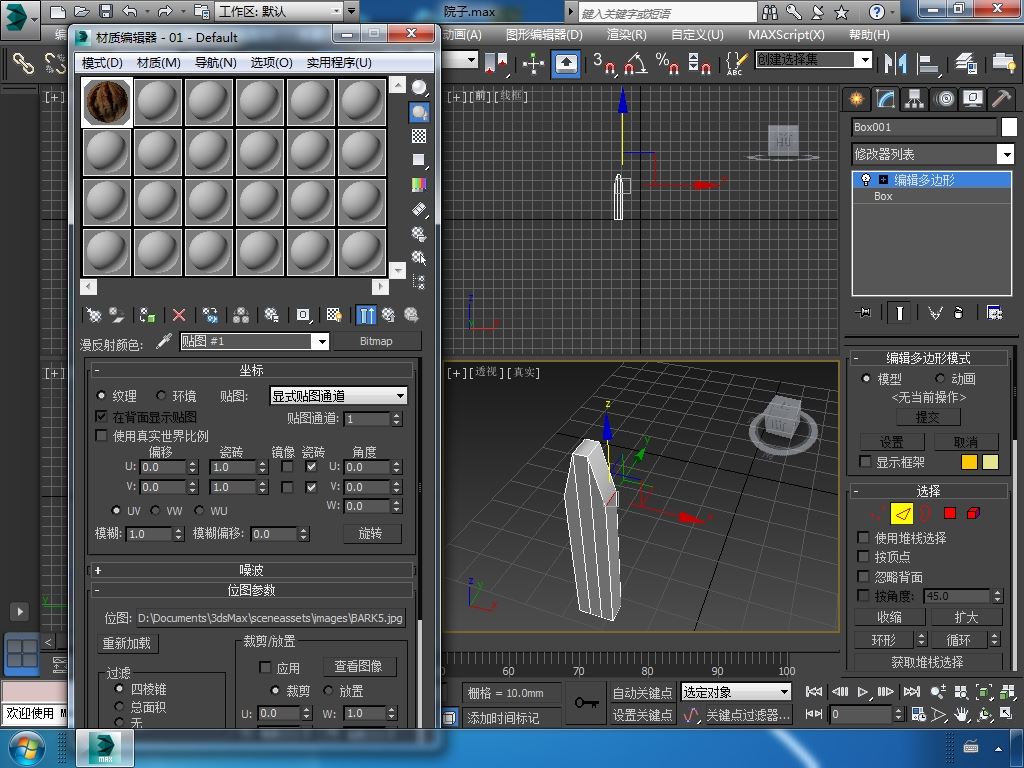Open the 图形编辑器(D) menu

[544, 35]
